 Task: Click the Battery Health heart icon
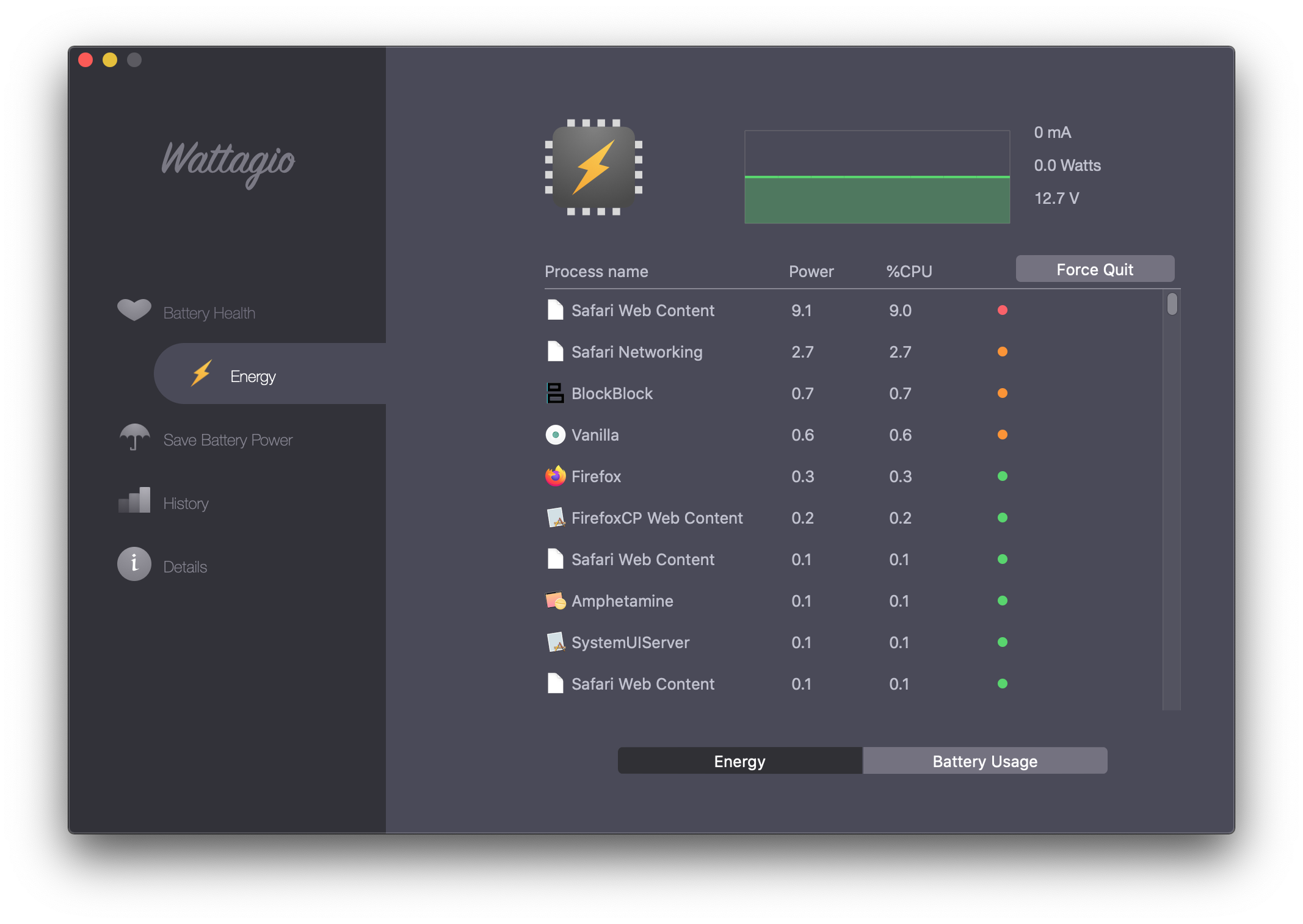tap(134, 310)
